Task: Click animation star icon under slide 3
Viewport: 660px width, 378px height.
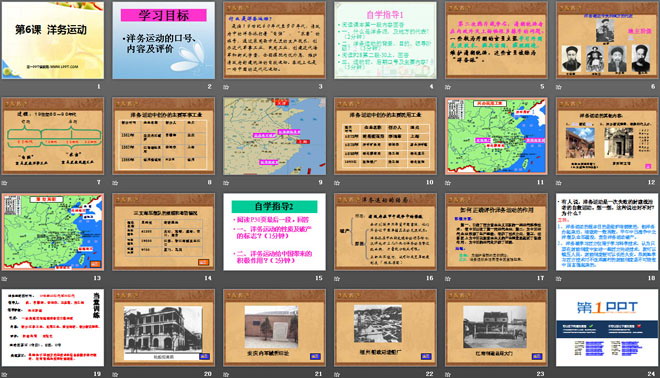Action: pos(226,87)
